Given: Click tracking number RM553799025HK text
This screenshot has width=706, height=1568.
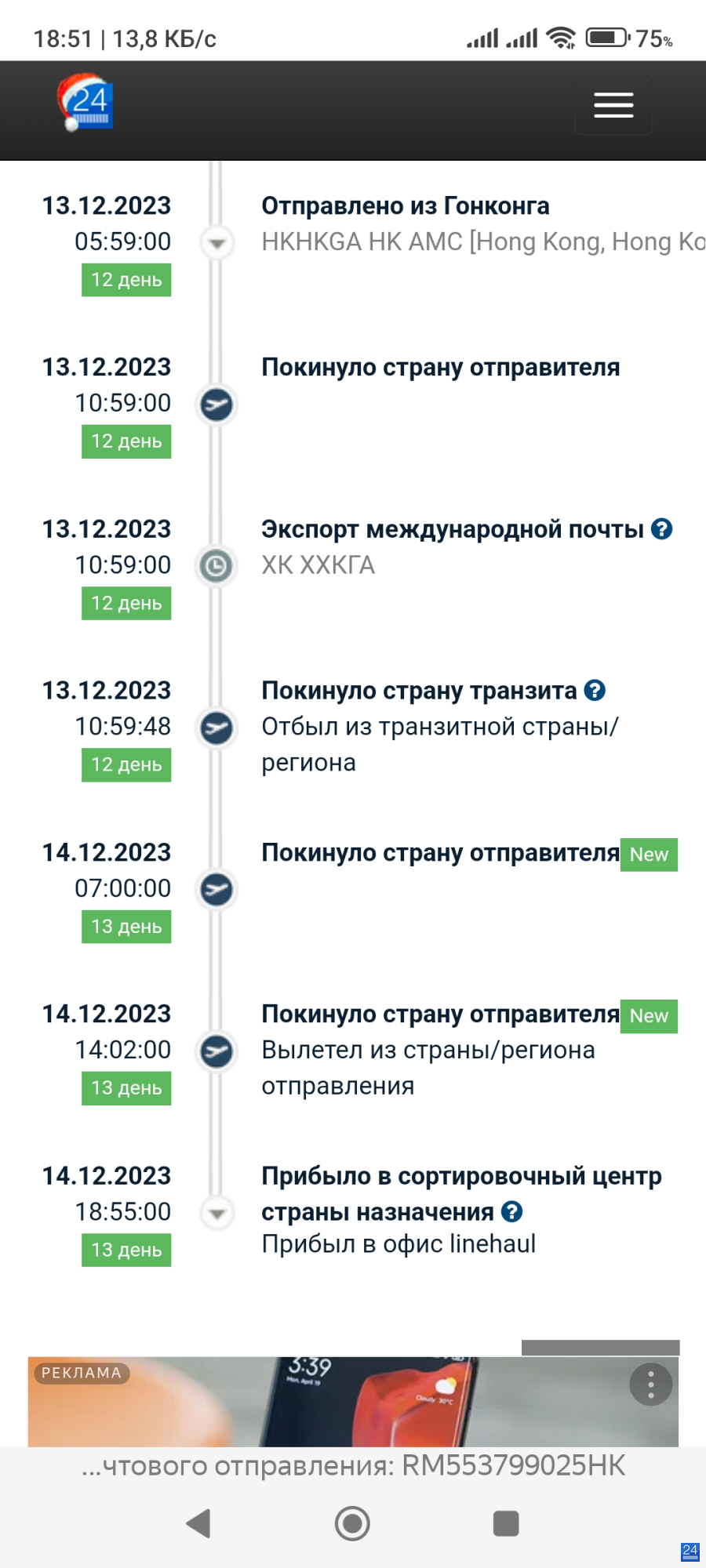Looking at the screenshot, I should [514, 1465].
